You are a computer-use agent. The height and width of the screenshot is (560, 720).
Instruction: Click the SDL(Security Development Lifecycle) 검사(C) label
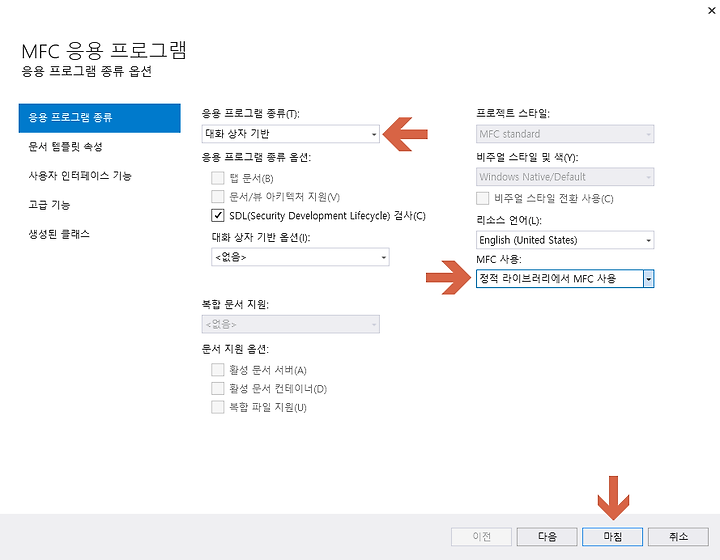tap(327, 216)
